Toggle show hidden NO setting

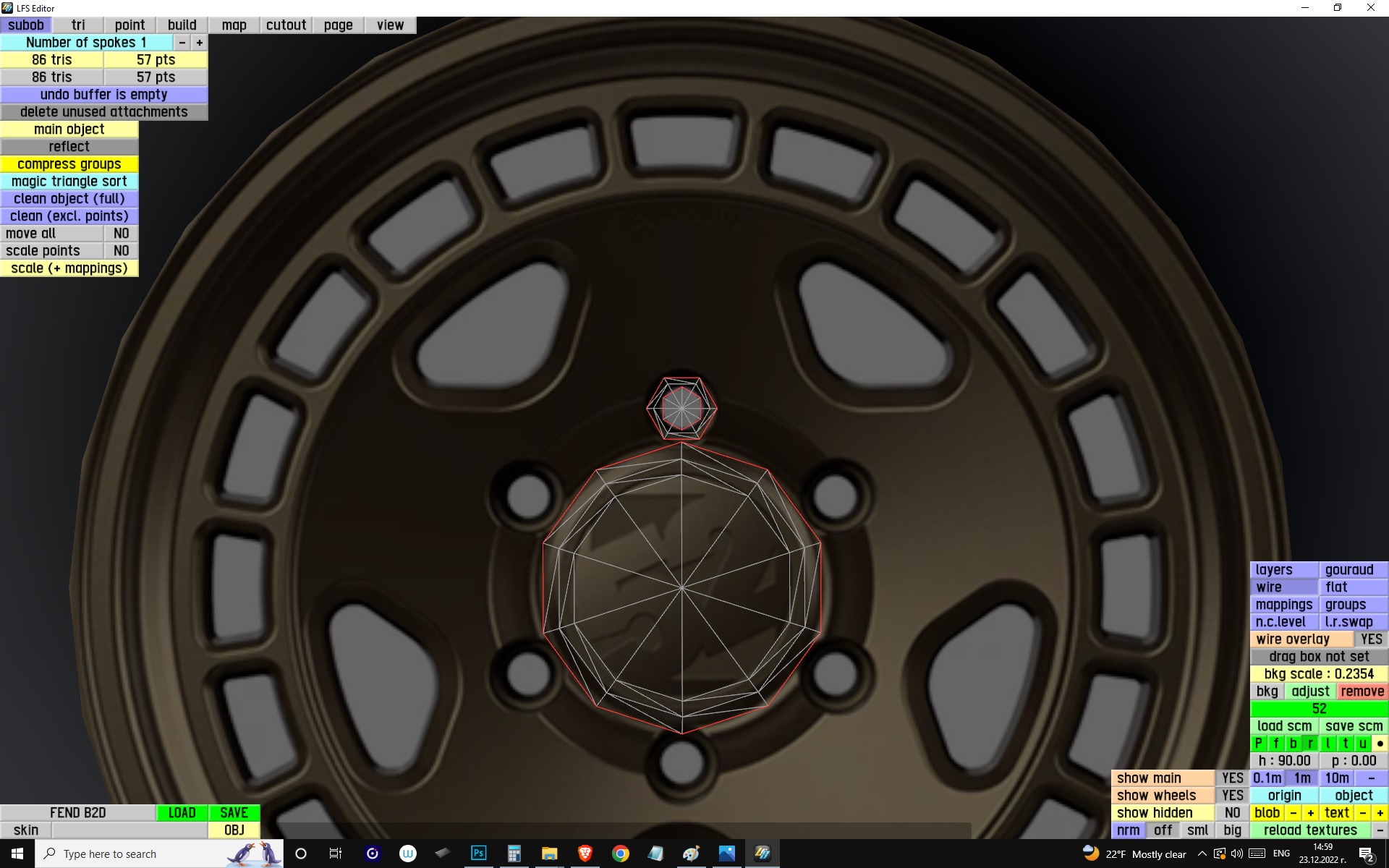(x=1232, y=813)
